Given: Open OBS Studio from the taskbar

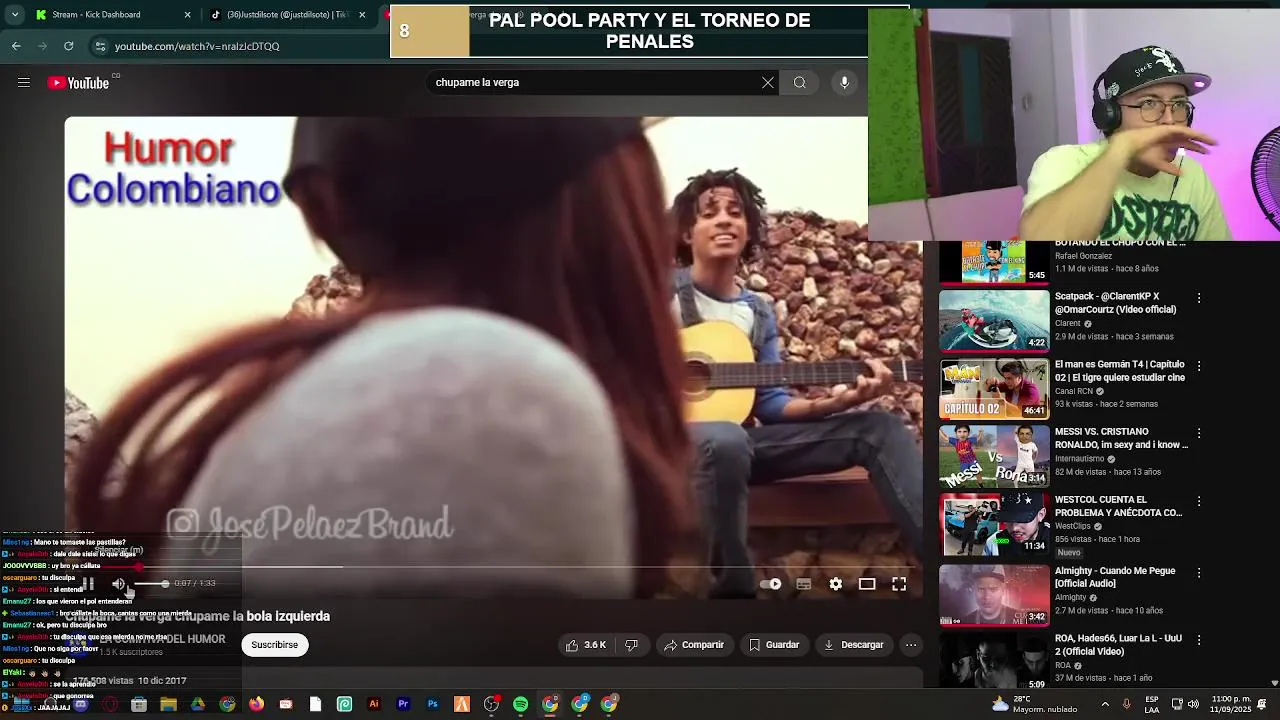Looking at the screenshot, I should click(491, 704).
